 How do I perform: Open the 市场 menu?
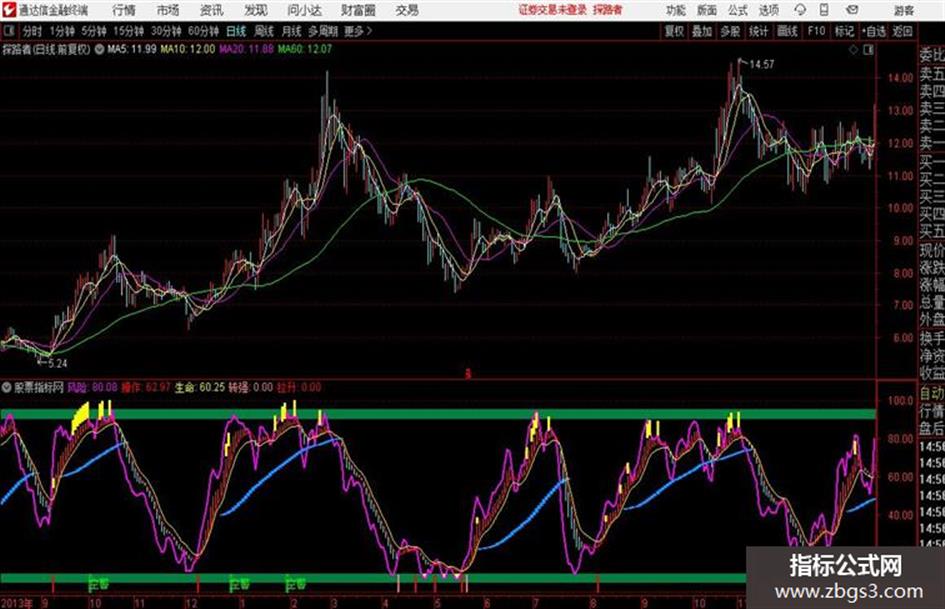pyautogui.click(x=168, y=10)
